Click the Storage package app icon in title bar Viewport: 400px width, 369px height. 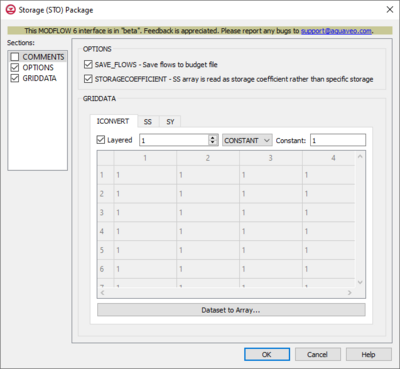11,10
